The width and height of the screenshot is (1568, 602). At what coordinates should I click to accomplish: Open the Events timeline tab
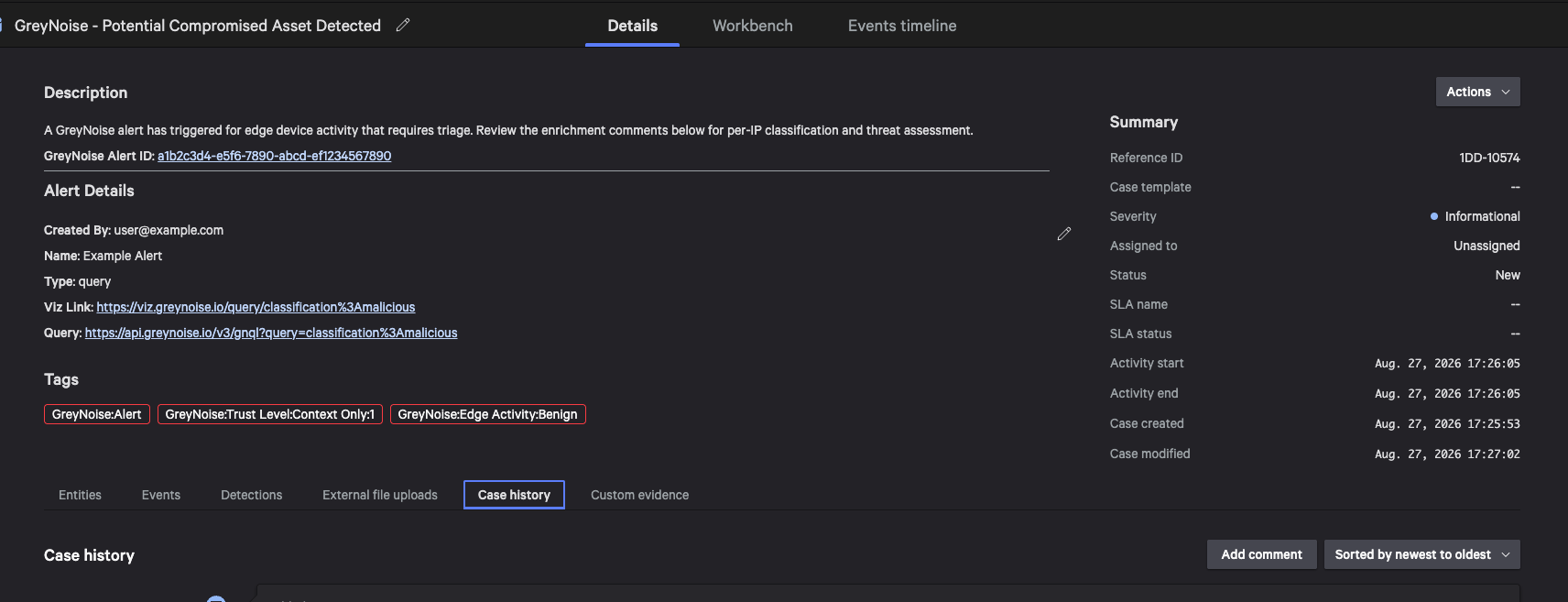click(902, 26)
